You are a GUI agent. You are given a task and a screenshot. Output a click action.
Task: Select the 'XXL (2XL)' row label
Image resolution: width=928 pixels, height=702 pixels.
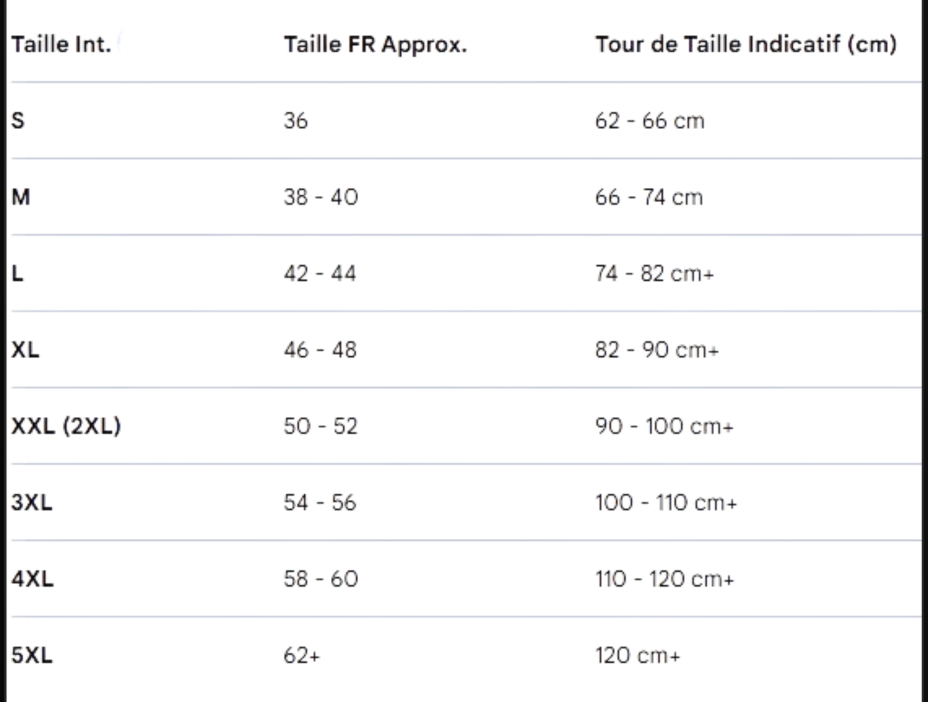coord(65,426)
